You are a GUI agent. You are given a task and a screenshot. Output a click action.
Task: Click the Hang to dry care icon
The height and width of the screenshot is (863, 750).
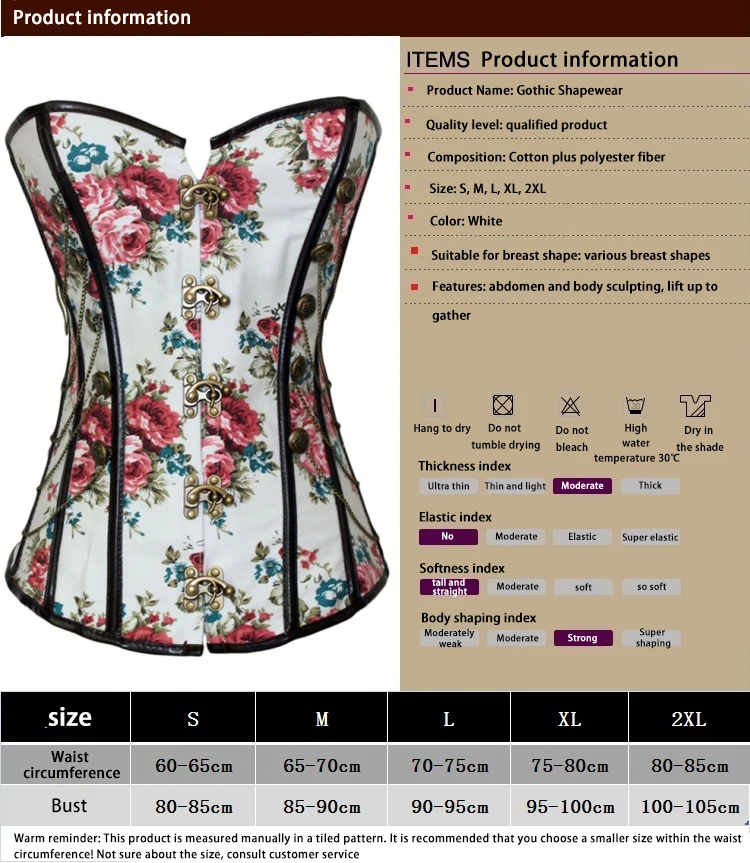tap(435, 406)
